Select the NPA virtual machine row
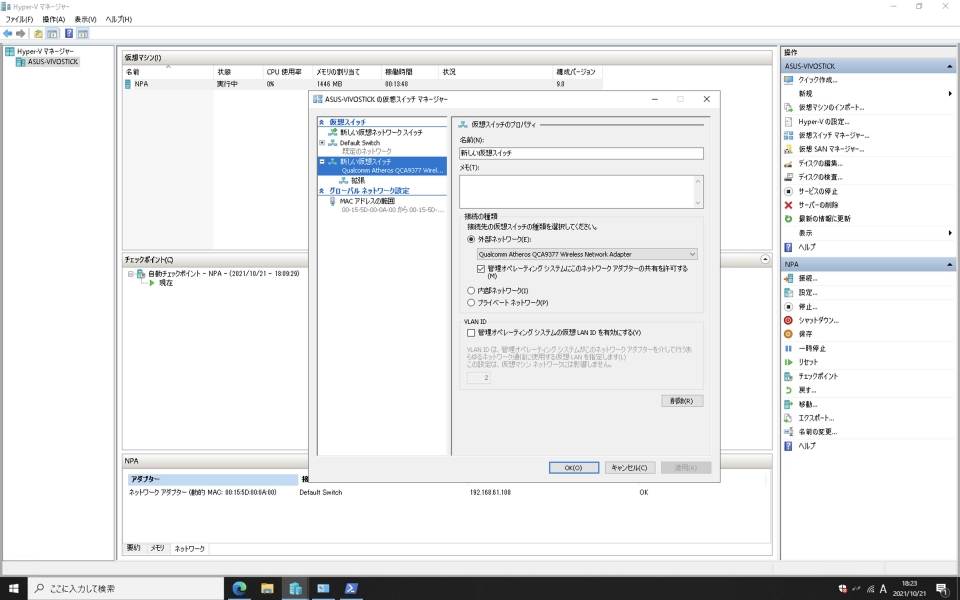 (x=362, y=84)
